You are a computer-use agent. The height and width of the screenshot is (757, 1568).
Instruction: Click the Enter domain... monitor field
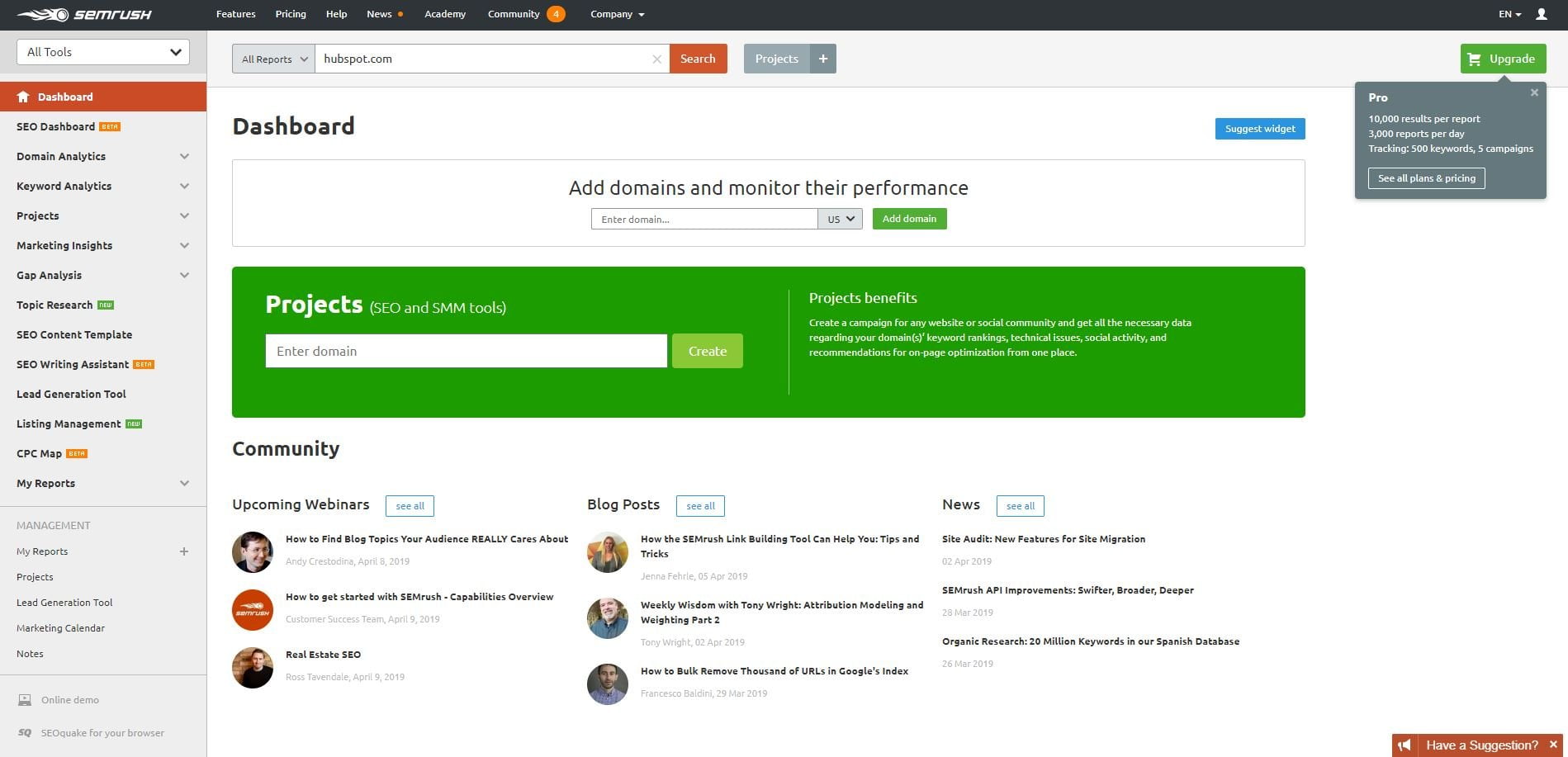click(x=704, y=219)
